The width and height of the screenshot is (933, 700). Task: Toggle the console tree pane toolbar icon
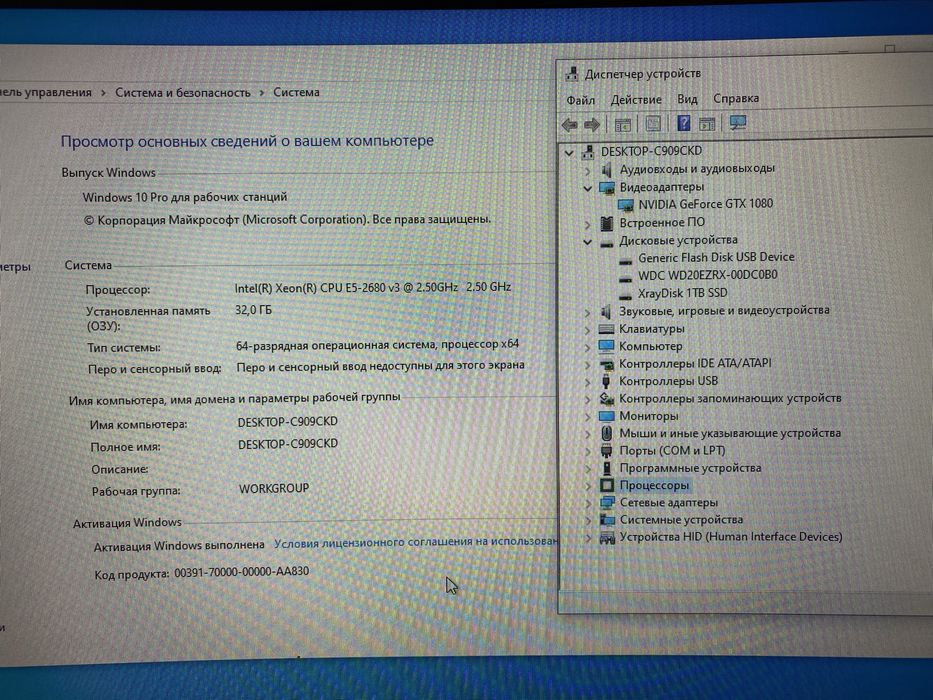[622, 125]
